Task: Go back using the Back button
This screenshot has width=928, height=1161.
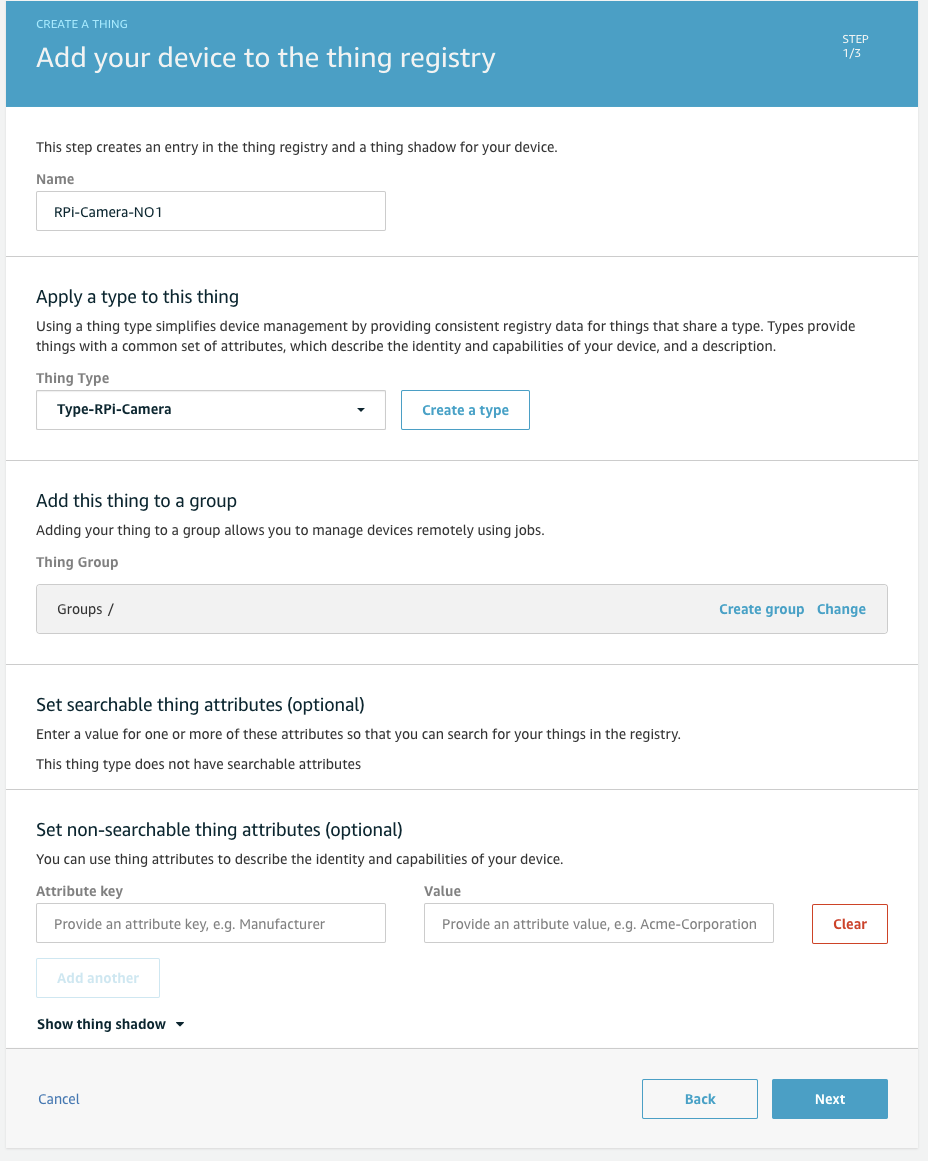Action: coord(700,1099)
